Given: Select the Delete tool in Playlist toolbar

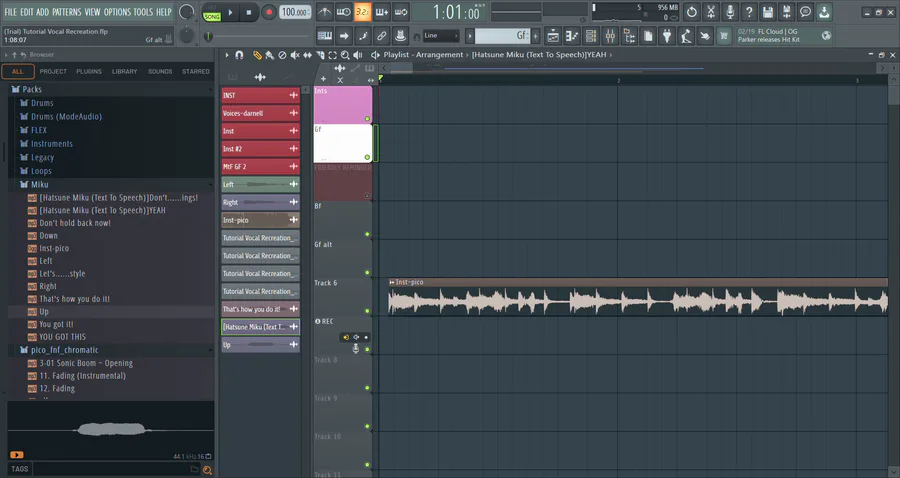Looking at the screenshot, I should tap(282, 55).
